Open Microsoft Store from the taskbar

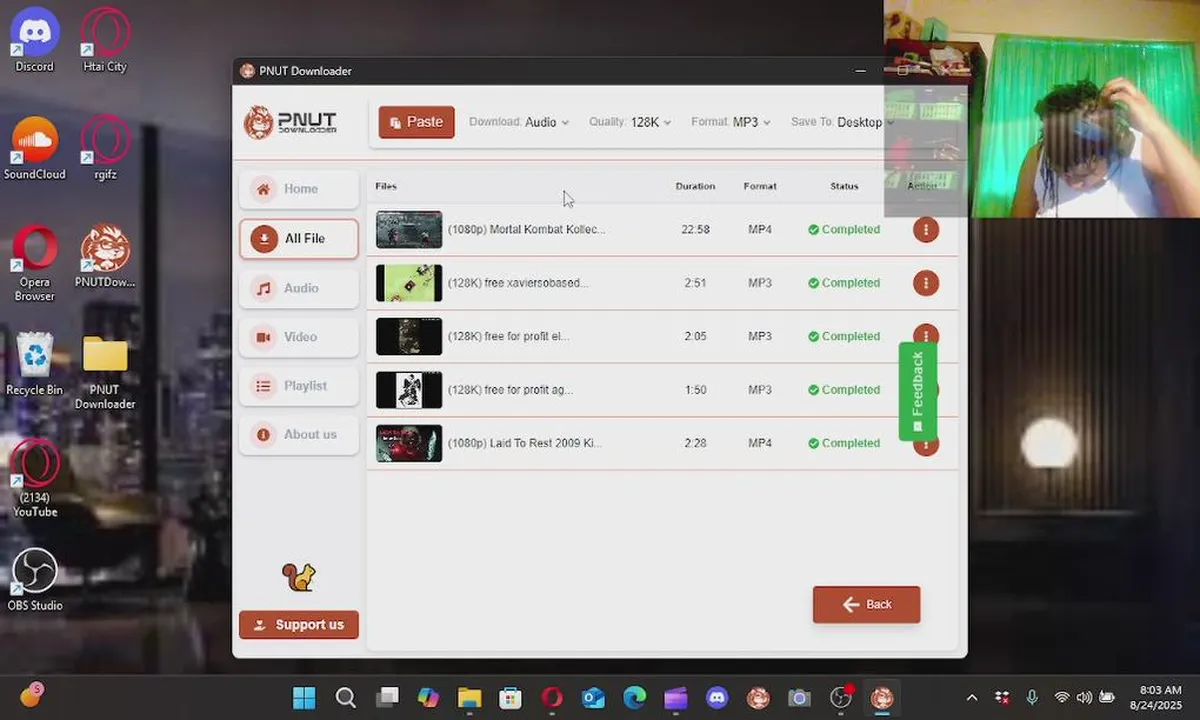click(x=511, y=698)
